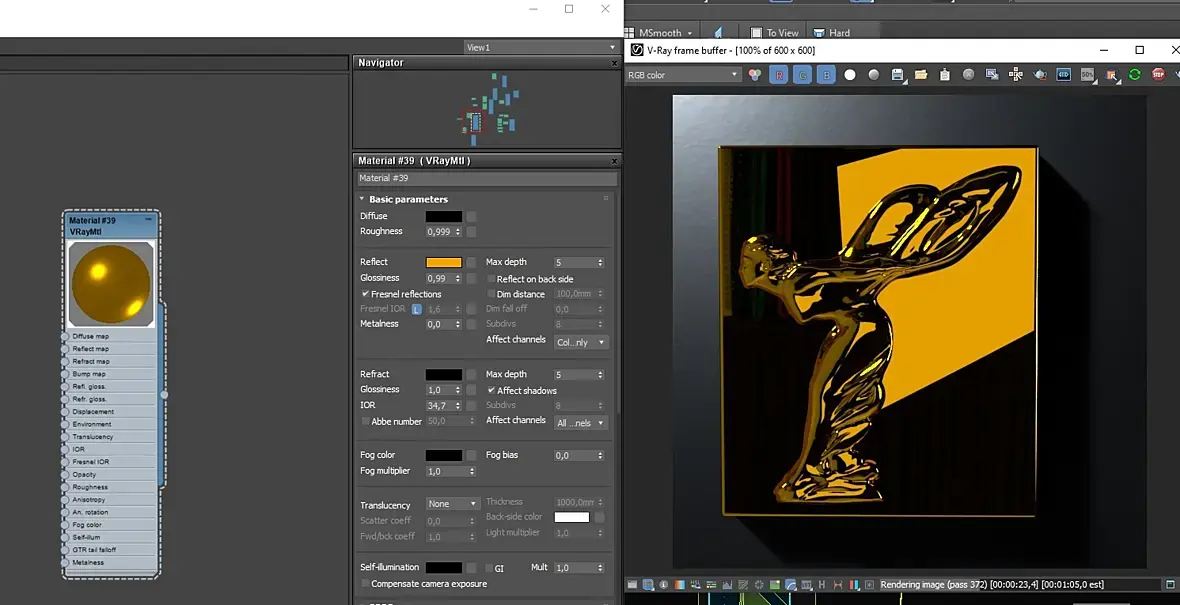This screenshot has width=1180, height=605.
Task: Click the Material #39 name field
Action: [x=487, y=178]
